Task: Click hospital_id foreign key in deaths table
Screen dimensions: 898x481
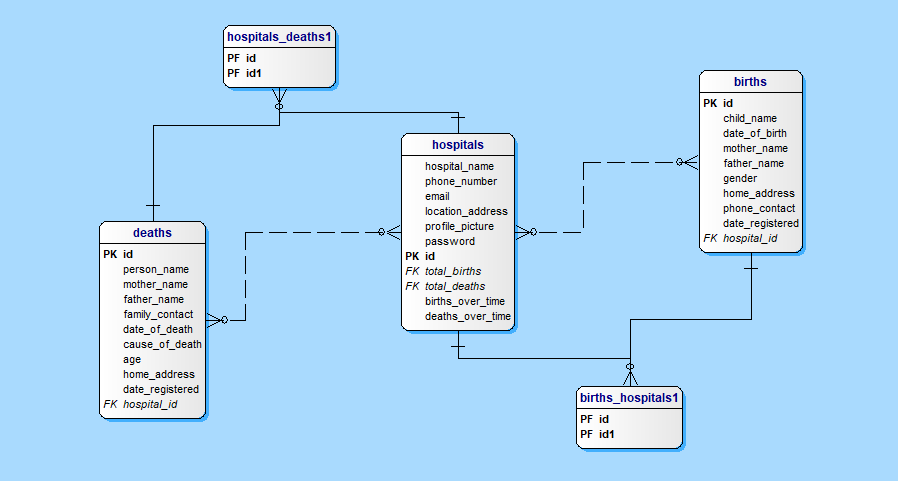Action: (x=150, y=405)
